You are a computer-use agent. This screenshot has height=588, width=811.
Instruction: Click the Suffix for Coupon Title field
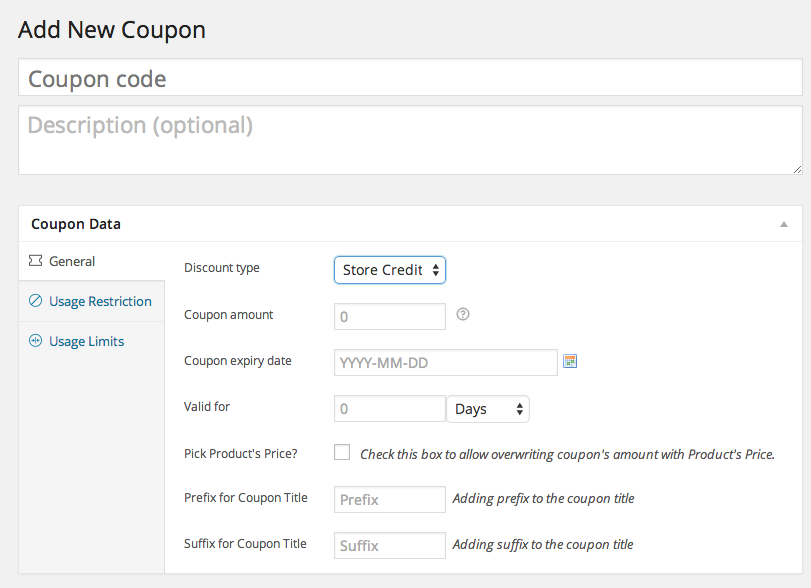click(x=389, y=545)
